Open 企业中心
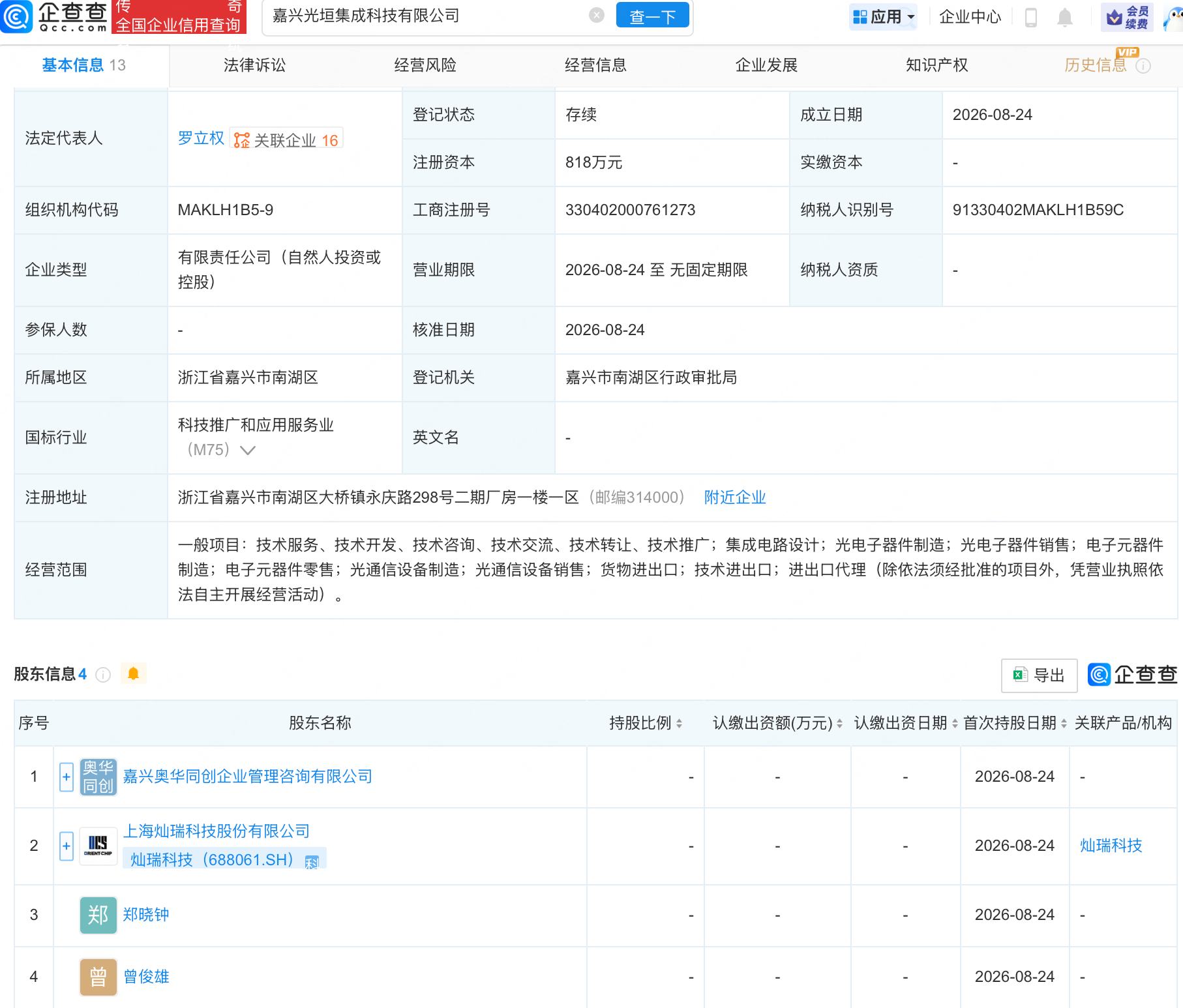 coord(970,17)
